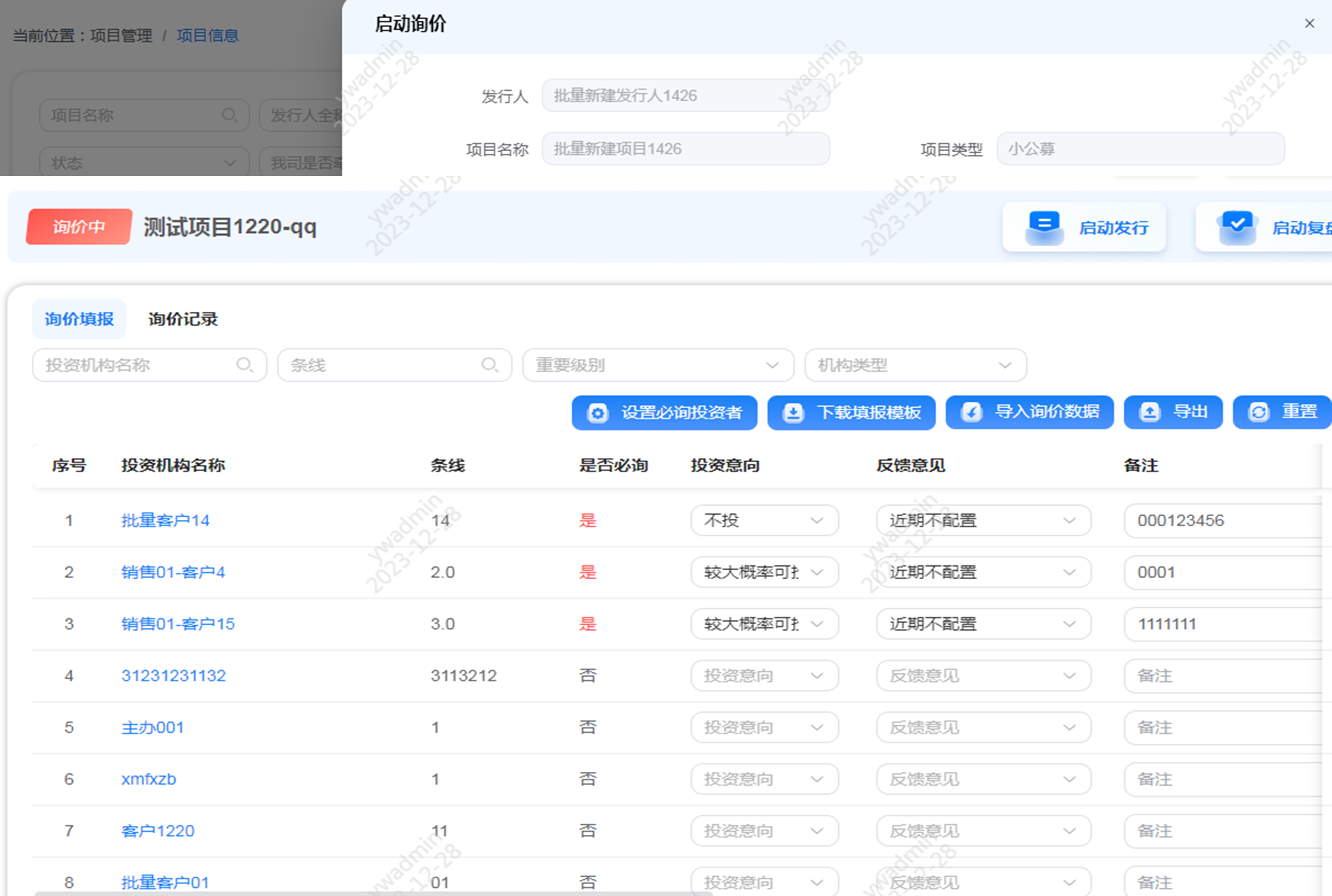This screenshot has height=896, width=1332.
Task: Open the 批量客户14 investor link
Action: pos(165,520)
